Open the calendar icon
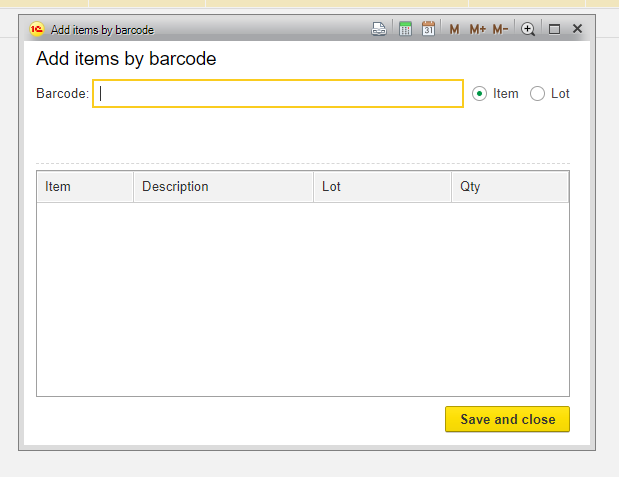Viewport: 619px width, 477px height. point(428,30)
